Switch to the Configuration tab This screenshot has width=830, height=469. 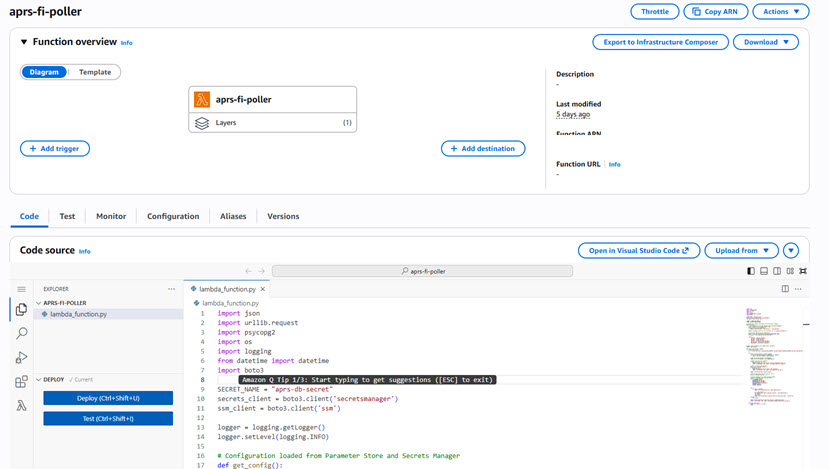coord(173,216)
